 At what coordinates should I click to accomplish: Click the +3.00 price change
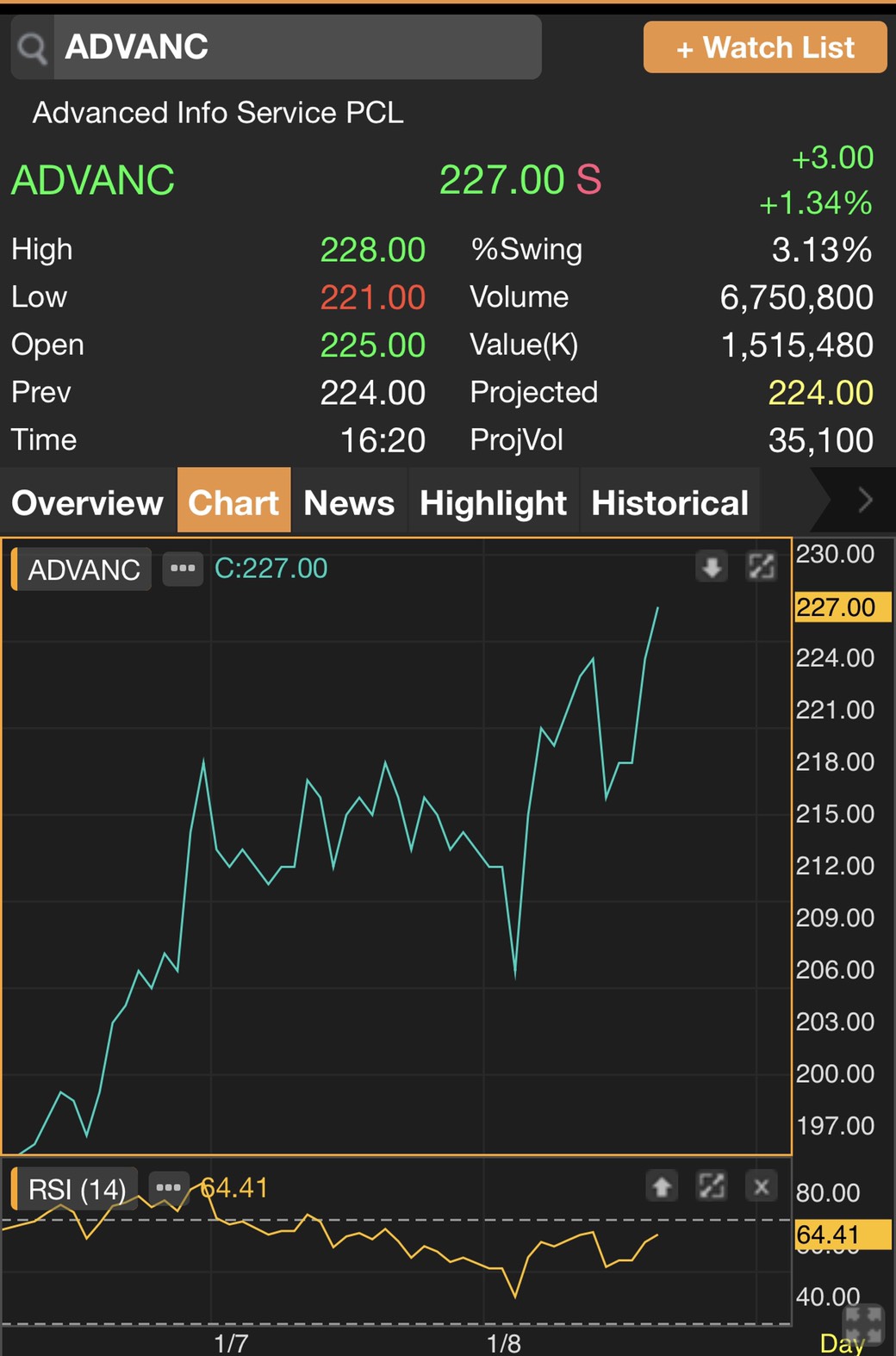click(x=832, y=158)
